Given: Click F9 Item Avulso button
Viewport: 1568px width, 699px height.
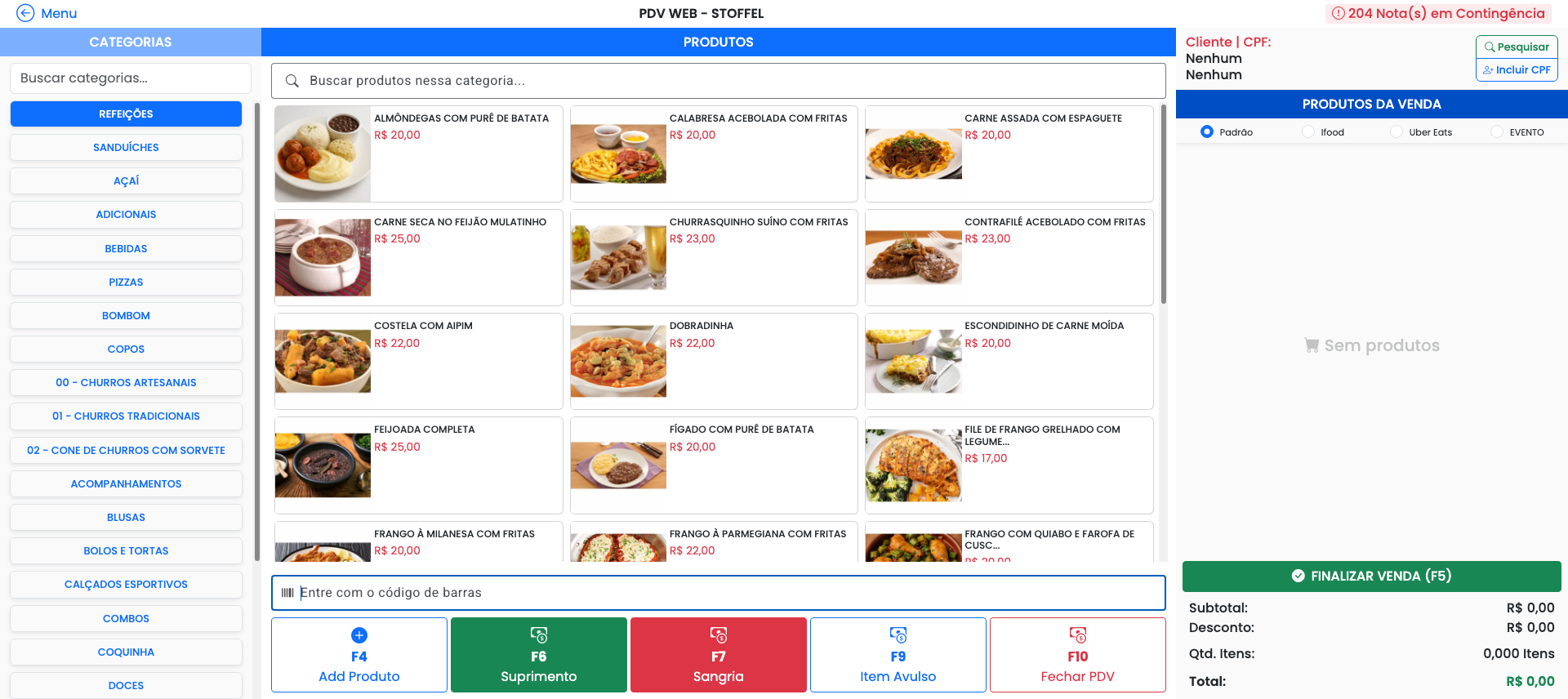Looking at the screenshot, I should click(x=898, y=655).
